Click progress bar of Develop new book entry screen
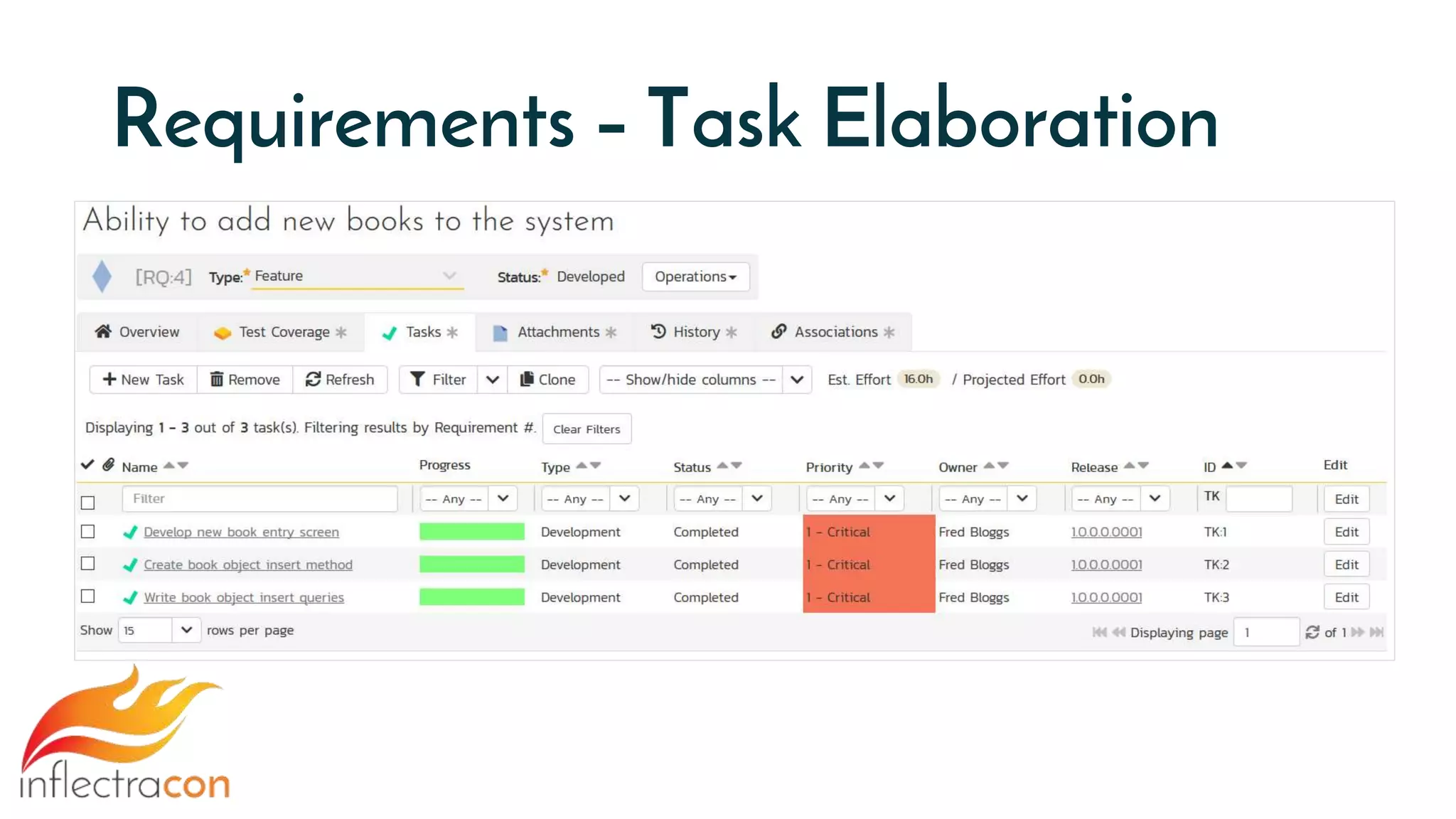Screen dimensions: 1456x819 (x=472, y=532)
